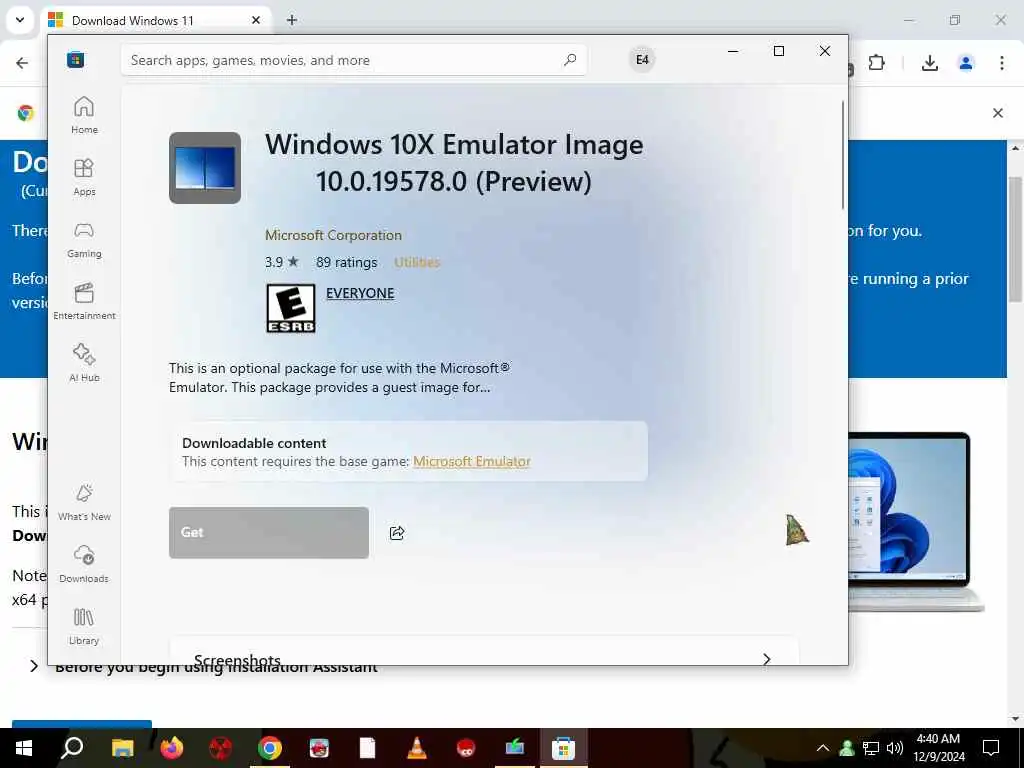
Task: Open the Windows Start menu
Action: pos(24,748)
